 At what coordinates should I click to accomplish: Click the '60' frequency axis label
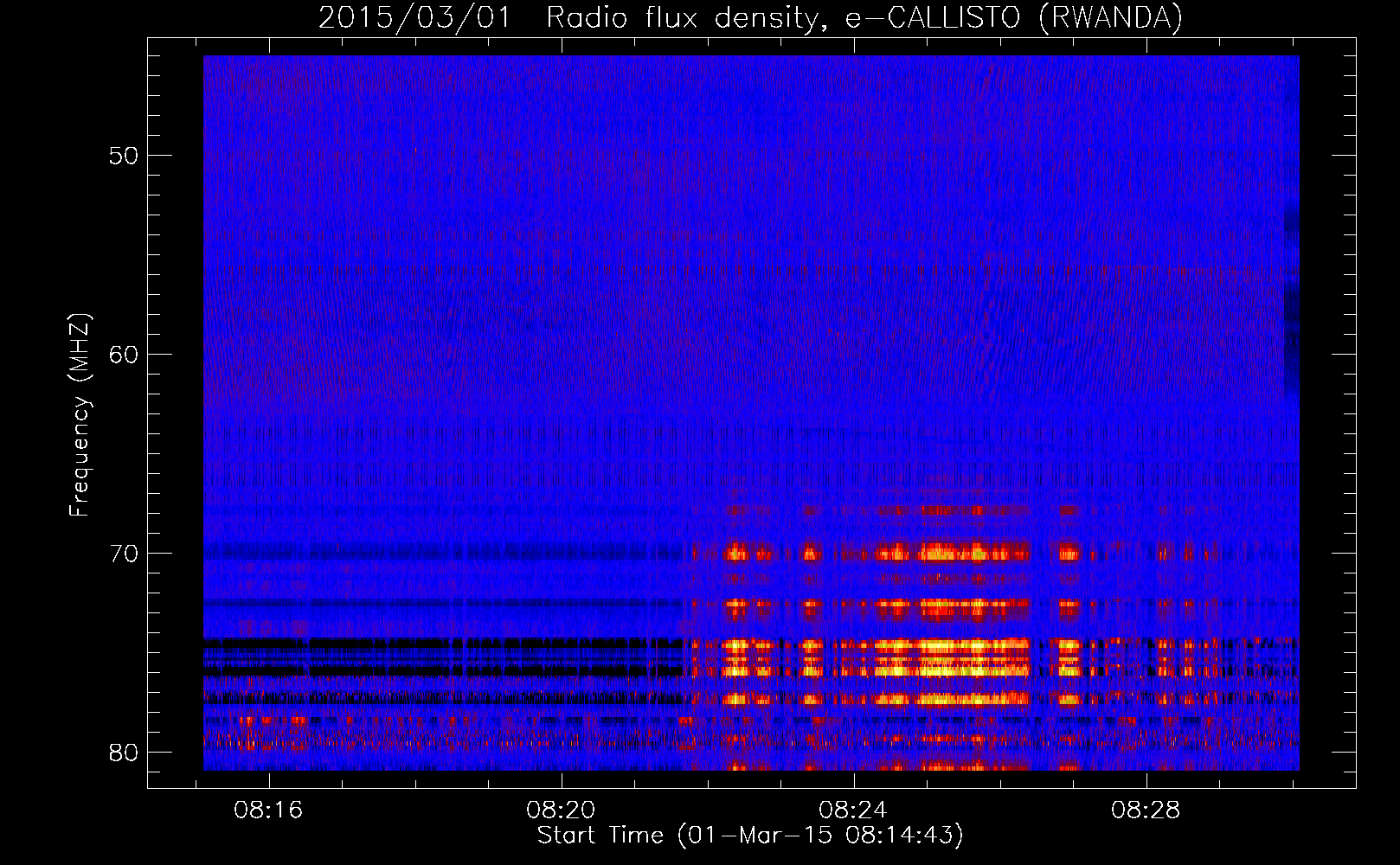tap(124, 355)
